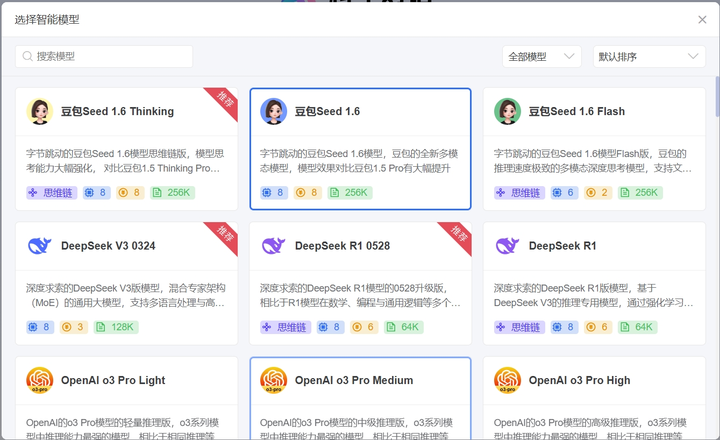
Task: Click the 推荐 ribbon on DeepSeek V3 0324
Action: click(x=224, y=235)
